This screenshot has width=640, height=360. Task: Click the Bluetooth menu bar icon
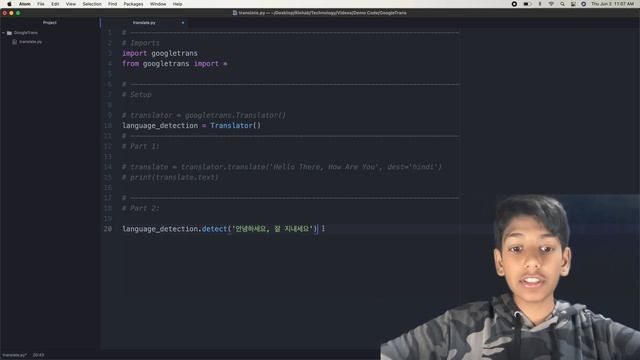540,4
